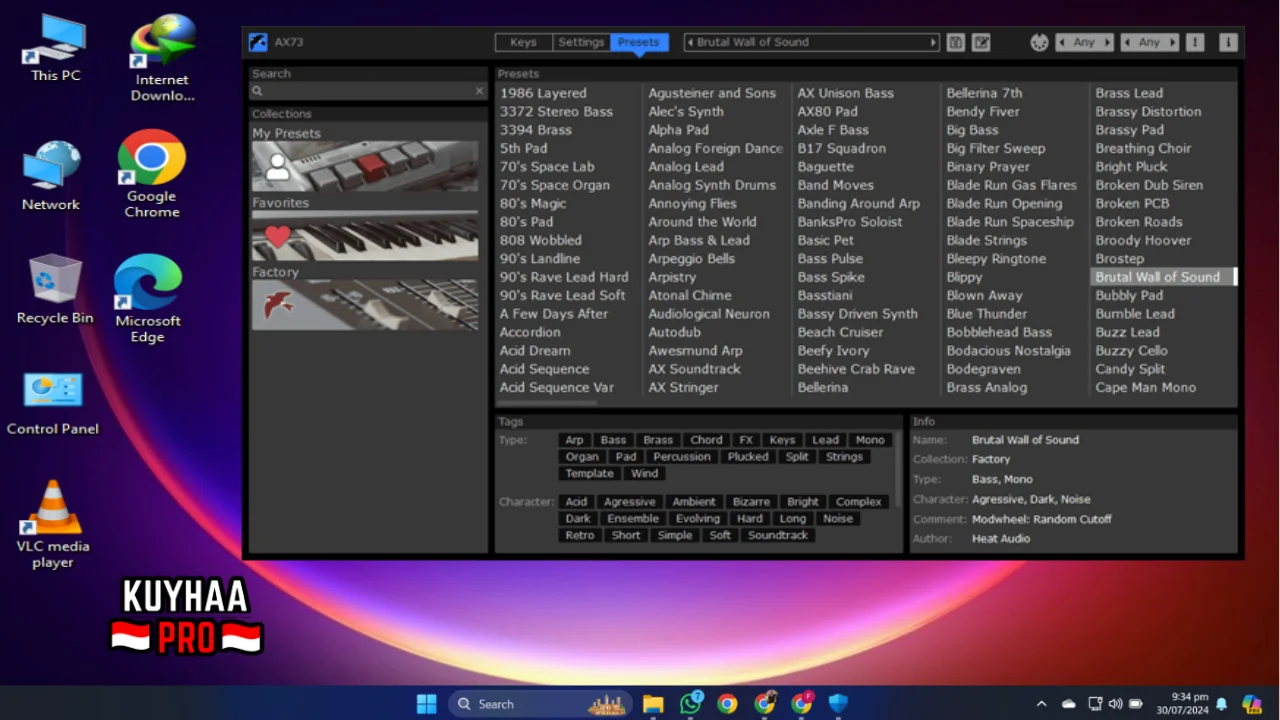Click the Agressive character tag
This screenshot has height=720, width=1280.
pos(630,502)
